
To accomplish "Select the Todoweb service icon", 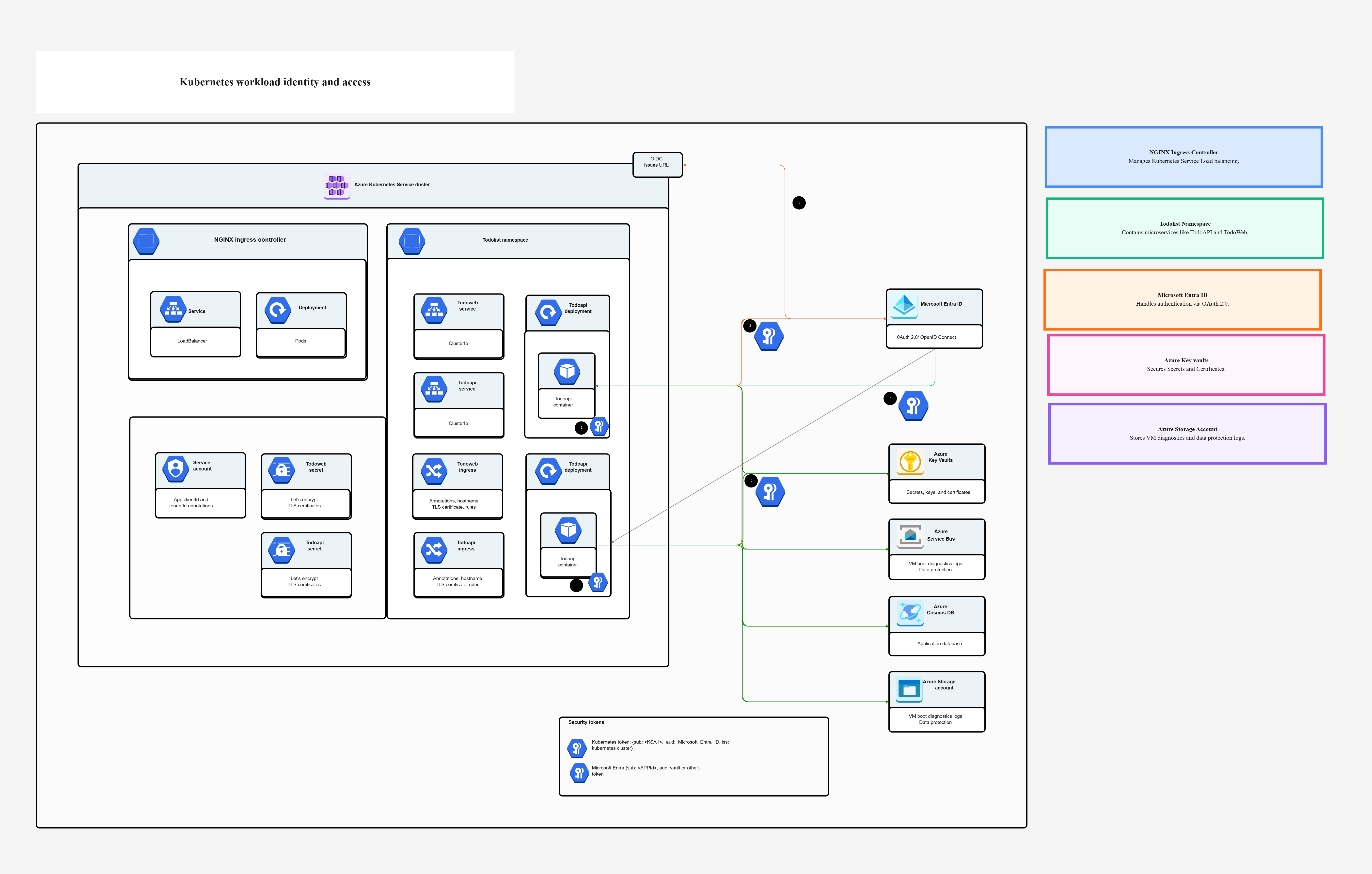I will (x=434, y=310).
